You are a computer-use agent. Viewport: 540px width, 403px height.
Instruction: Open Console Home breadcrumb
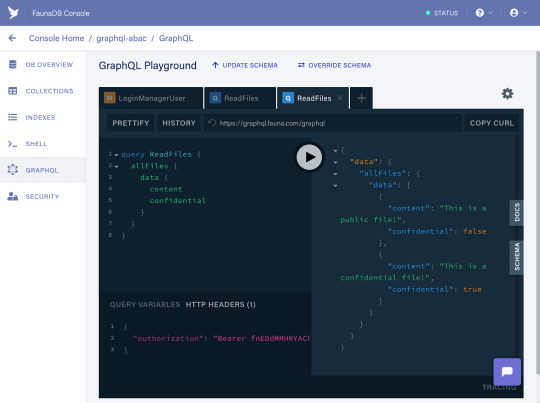coord(56,38)
